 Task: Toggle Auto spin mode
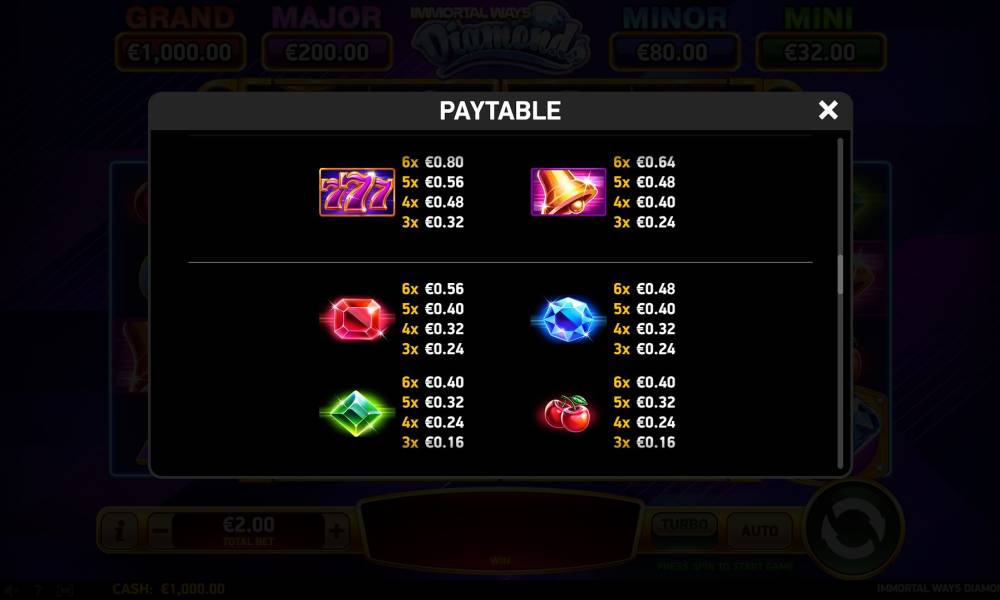point(759,530)
